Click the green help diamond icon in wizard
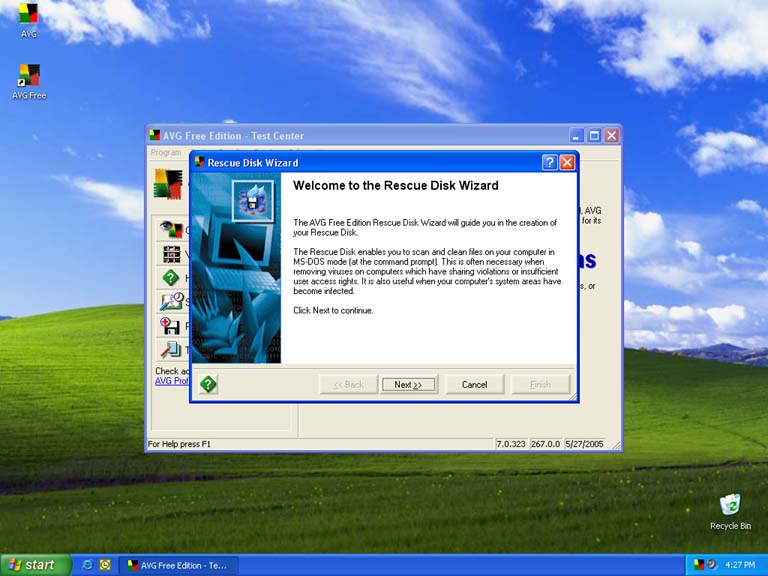768x576 pixels. click(208, 384)
